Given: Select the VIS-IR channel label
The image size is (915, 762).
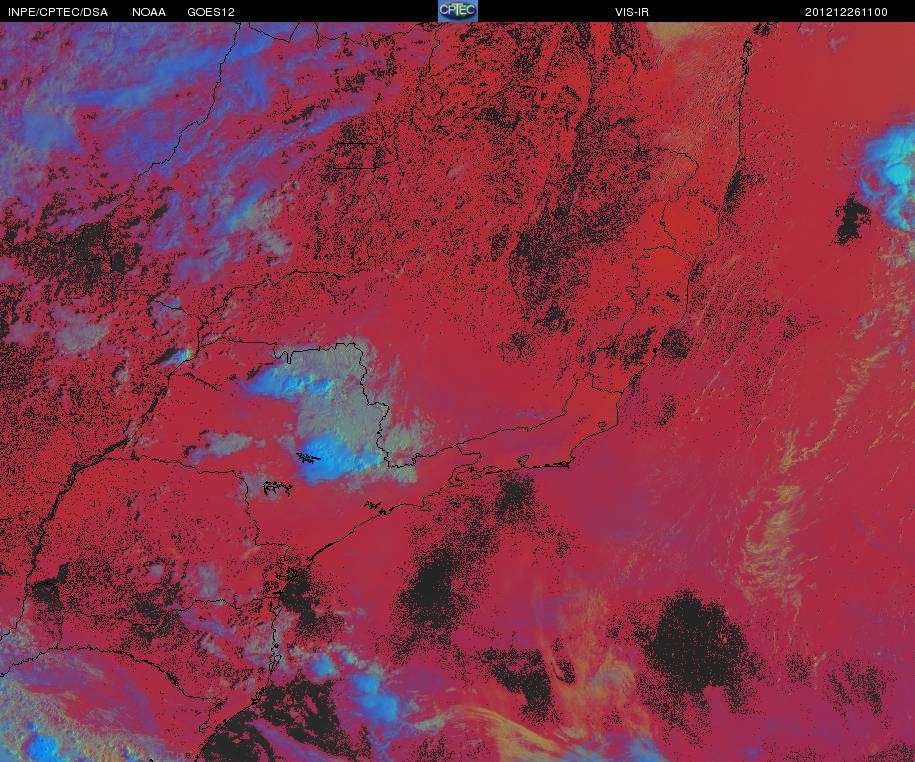Looking at the screenshot, I should click(x=632, y=12).
